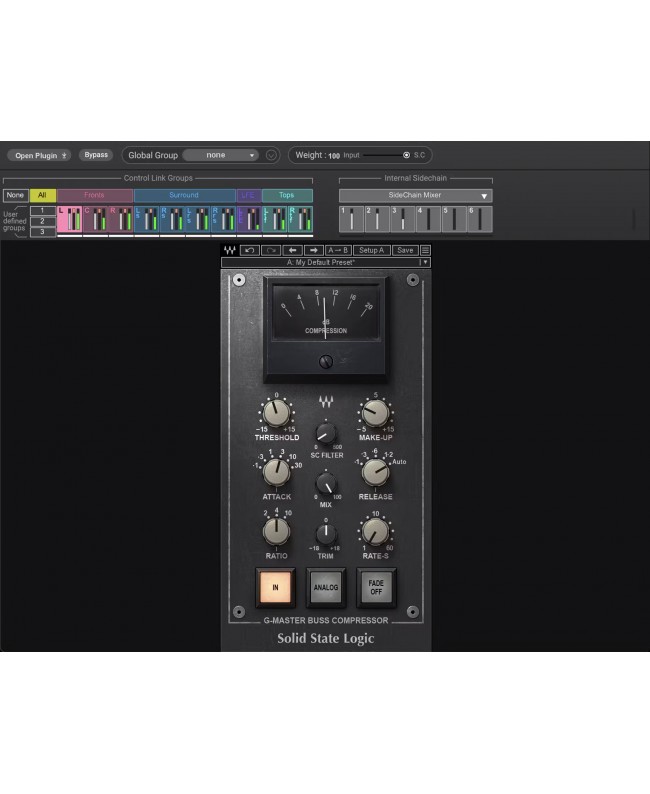
Task: Click the Waves logo in plugin toolbar
Action: (230, 250)
